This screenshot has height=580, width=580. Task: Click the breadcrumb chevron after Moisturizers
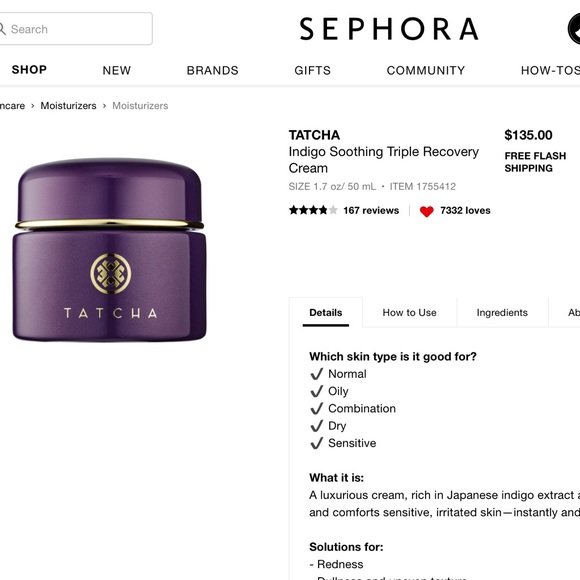coord(104,106)
